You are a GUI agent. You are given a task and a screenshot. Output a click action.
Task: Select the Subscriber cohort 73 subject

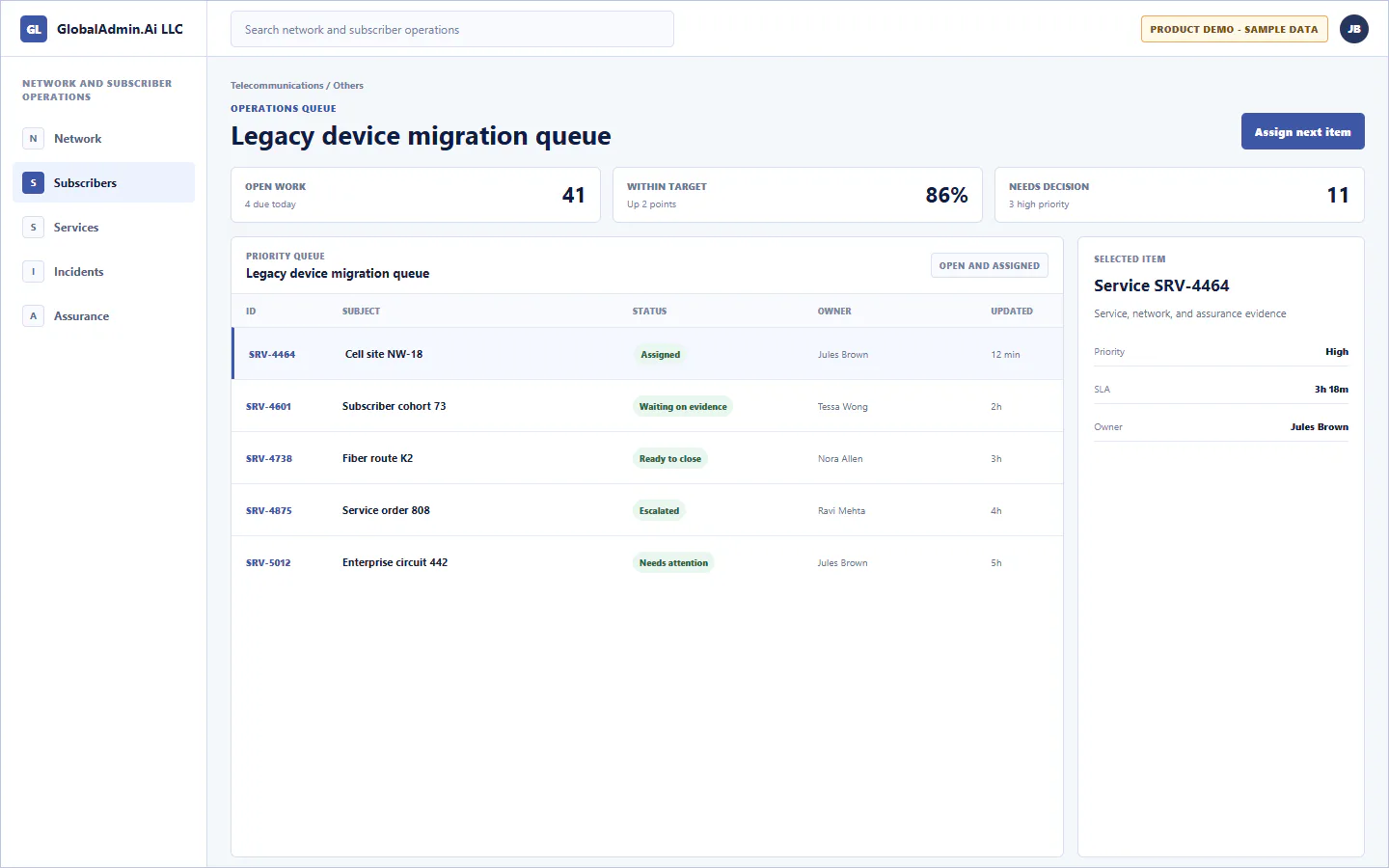(394, 406)
